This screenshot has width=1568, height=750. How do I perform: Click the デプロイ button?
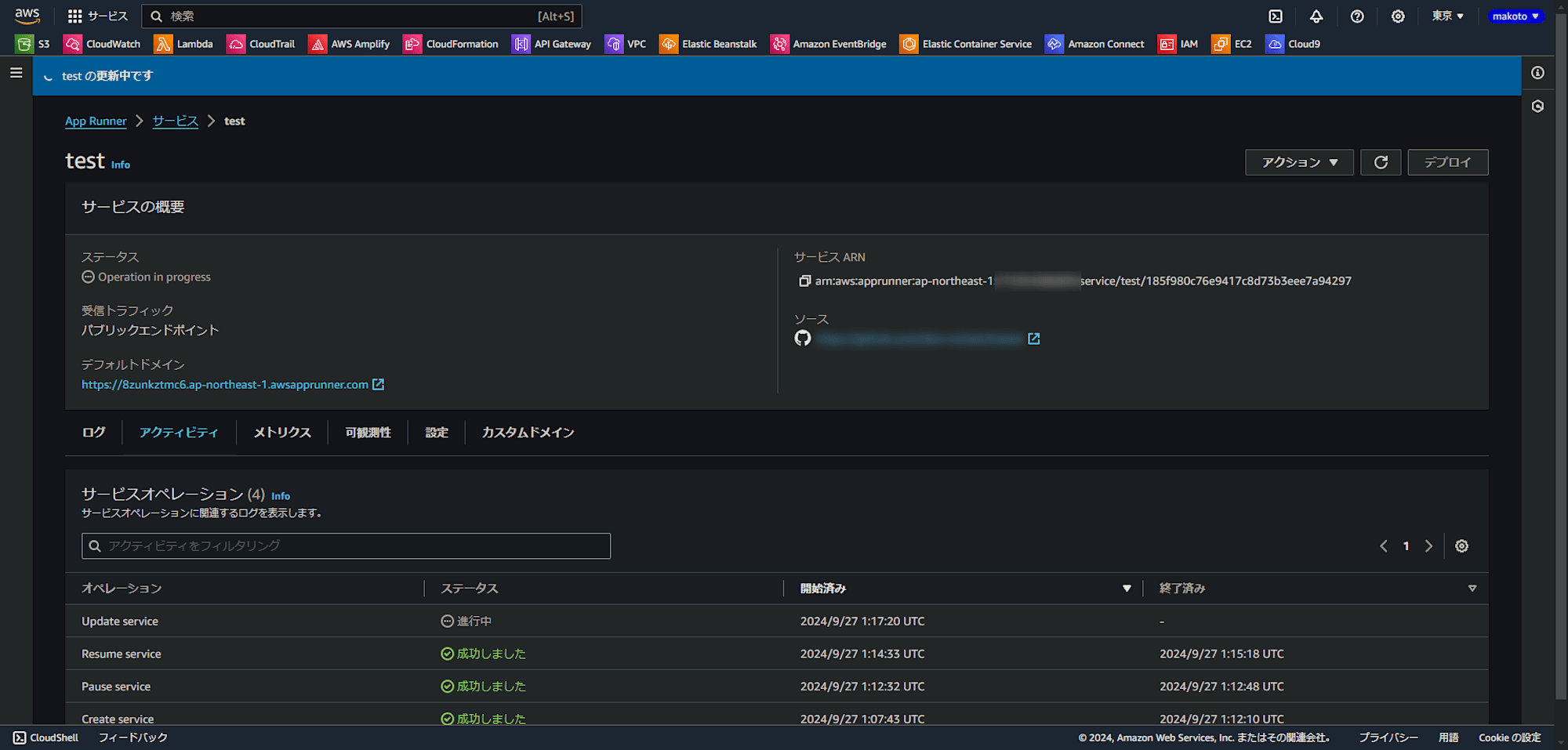click(1447, 162)
